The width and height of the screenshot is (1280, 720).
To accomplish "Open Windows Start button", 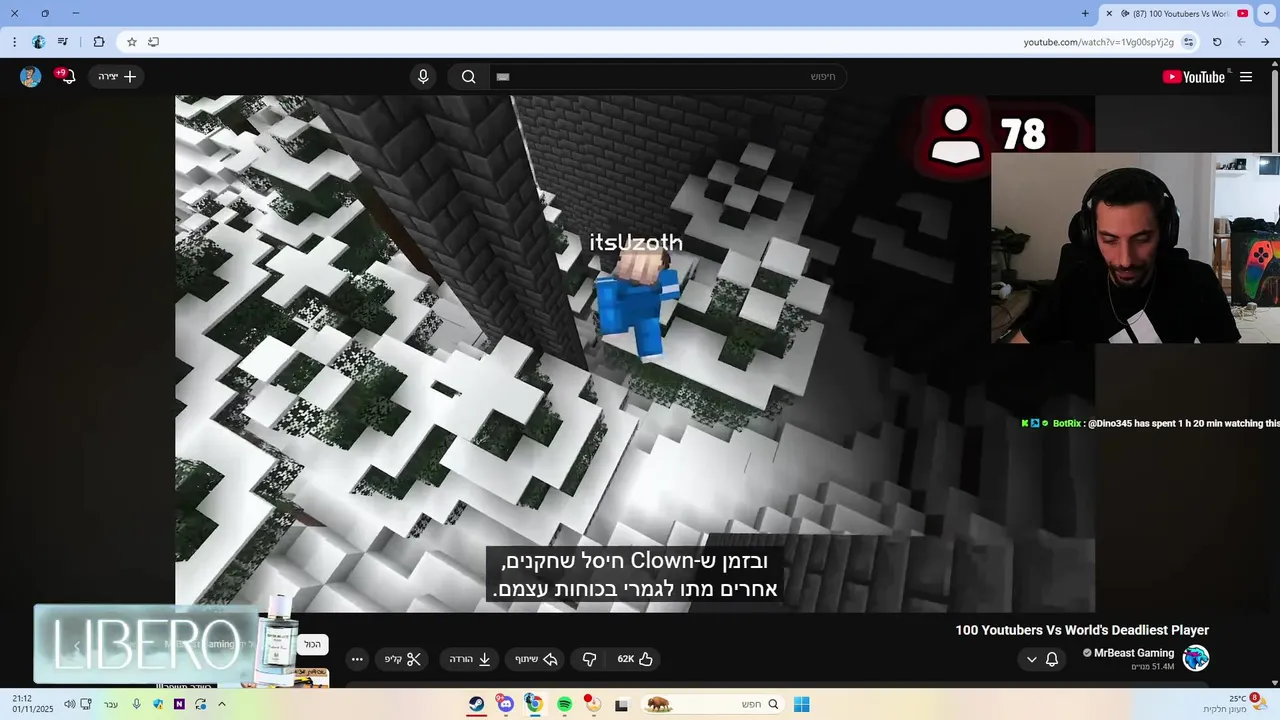I will point(801,704).
